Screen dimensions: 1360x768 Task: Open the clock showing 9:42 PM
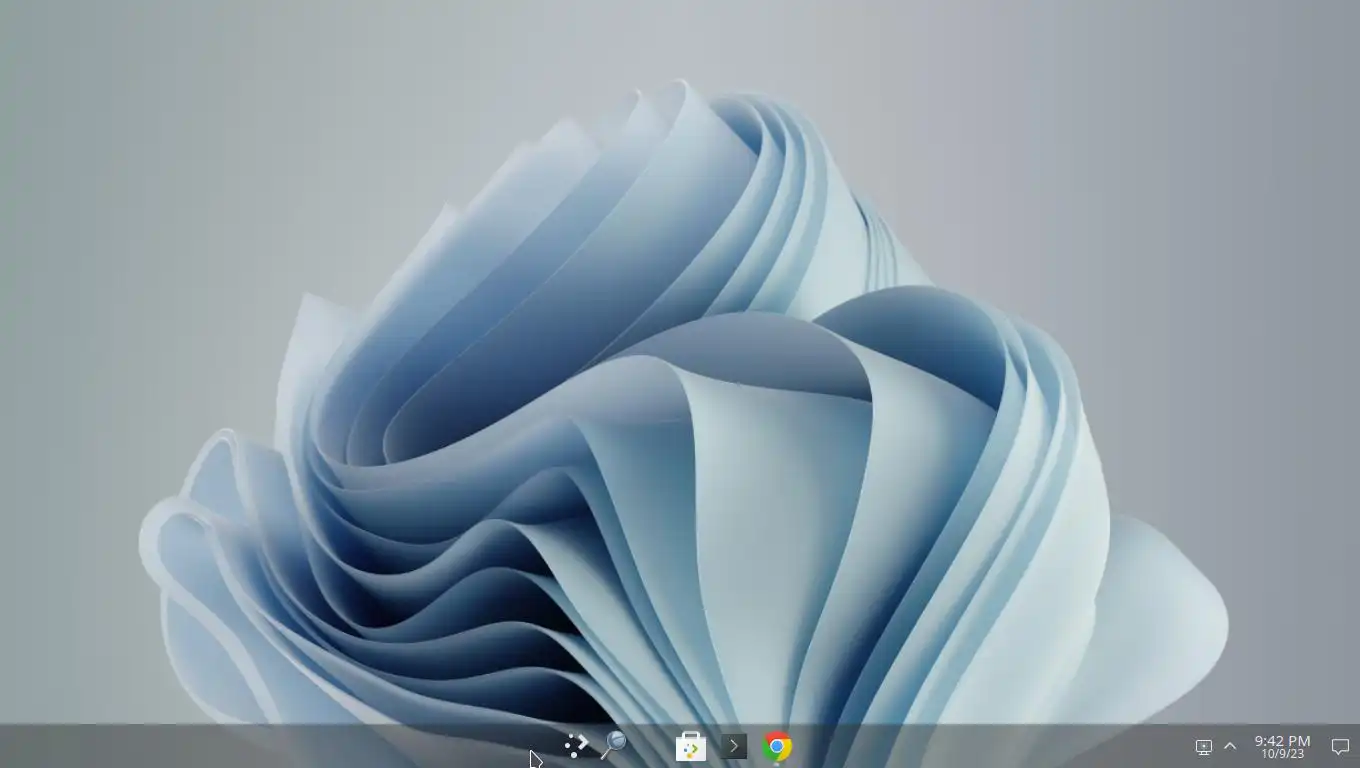[1282, 746]
